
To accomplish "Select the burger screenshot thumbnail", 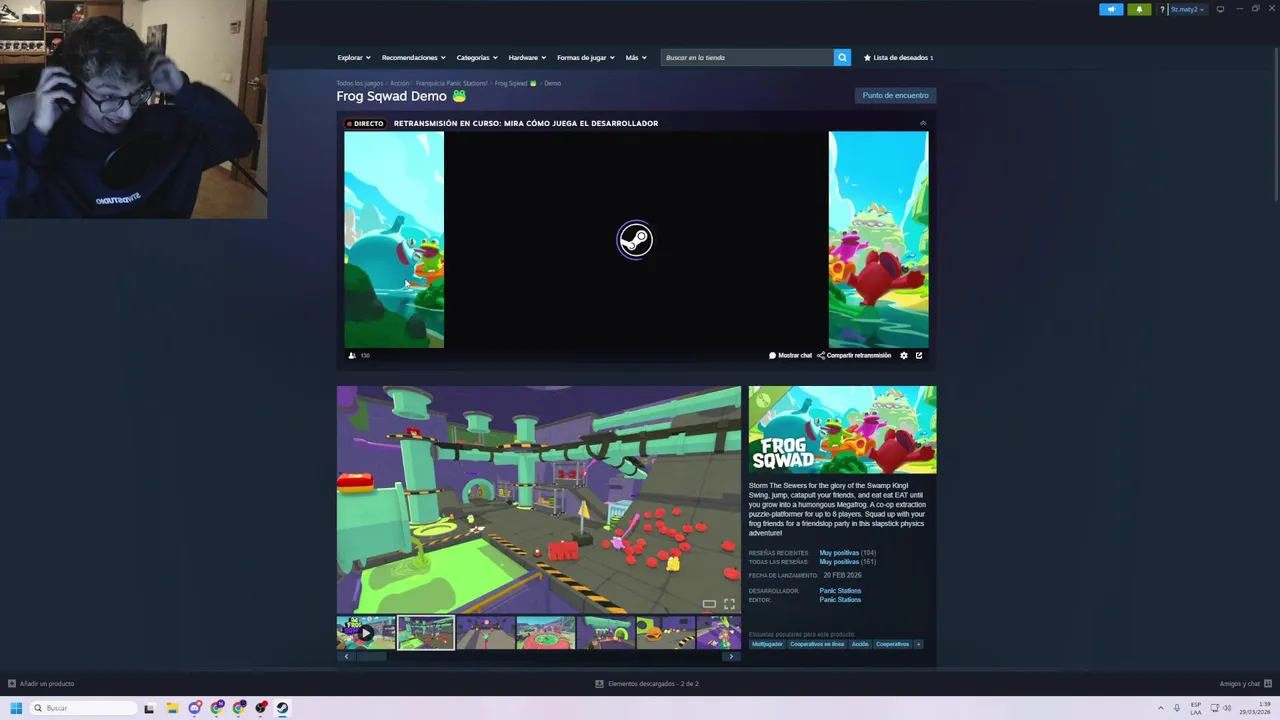I will click(x=666, y=633).
